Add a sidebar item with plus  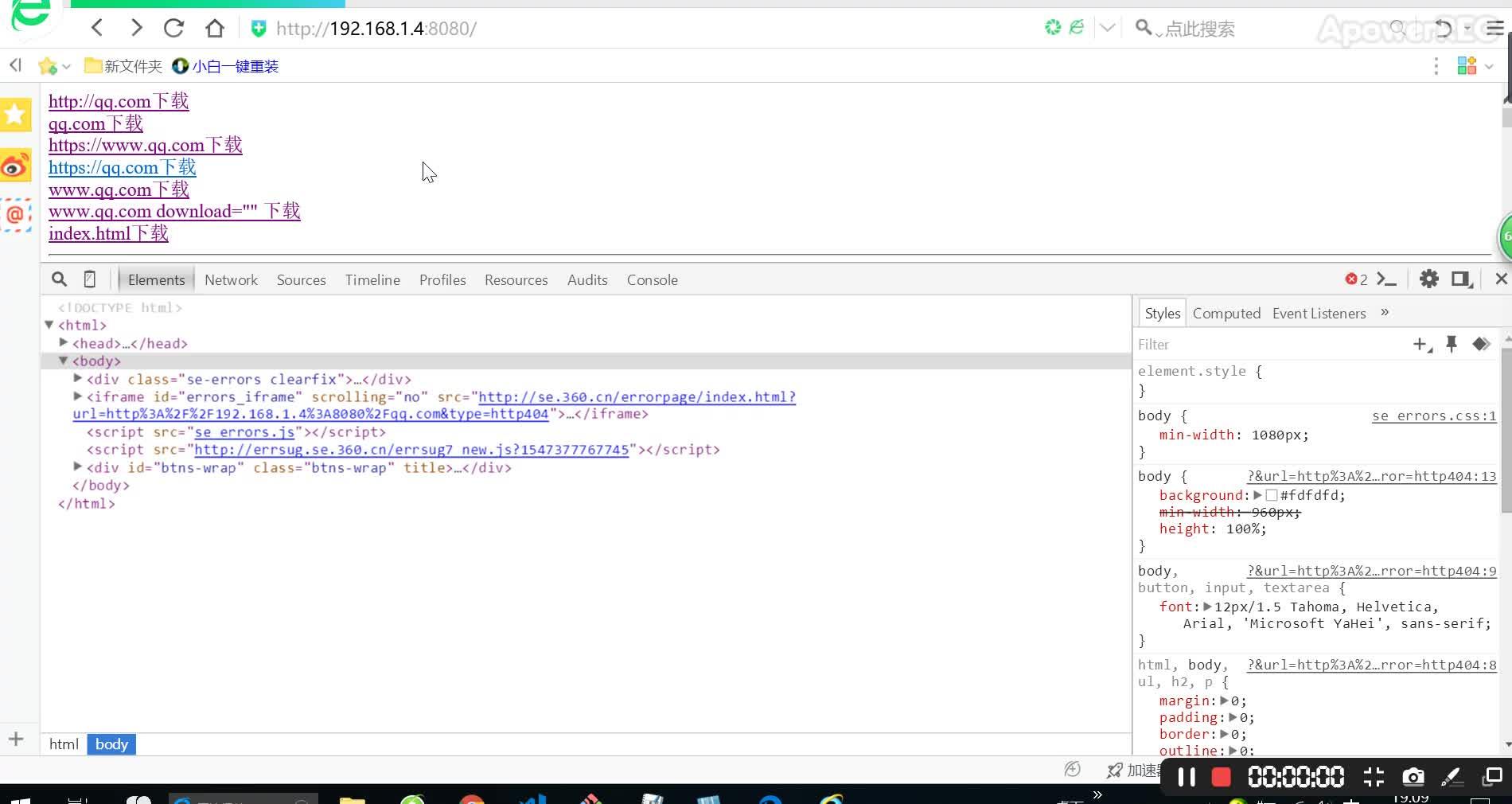pos(16,739)
